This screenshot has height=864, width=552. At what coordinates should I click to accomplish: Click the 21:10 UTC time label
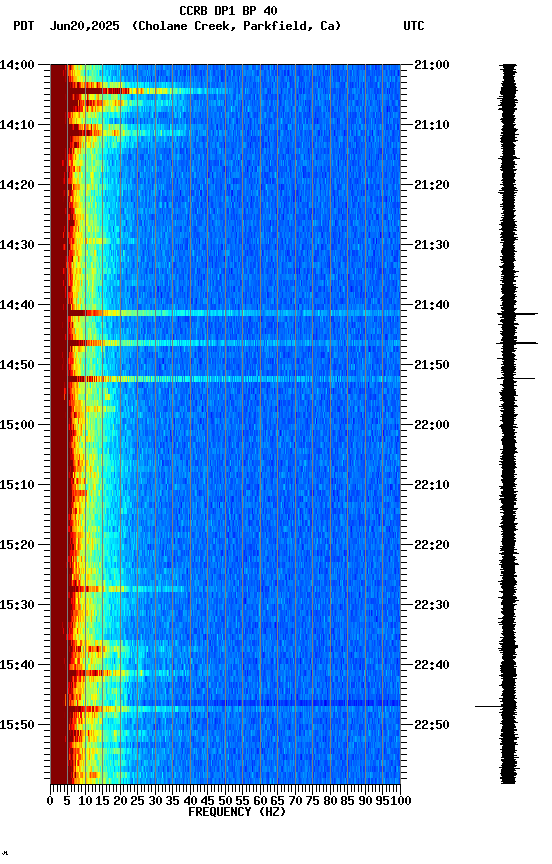(432, 125)
